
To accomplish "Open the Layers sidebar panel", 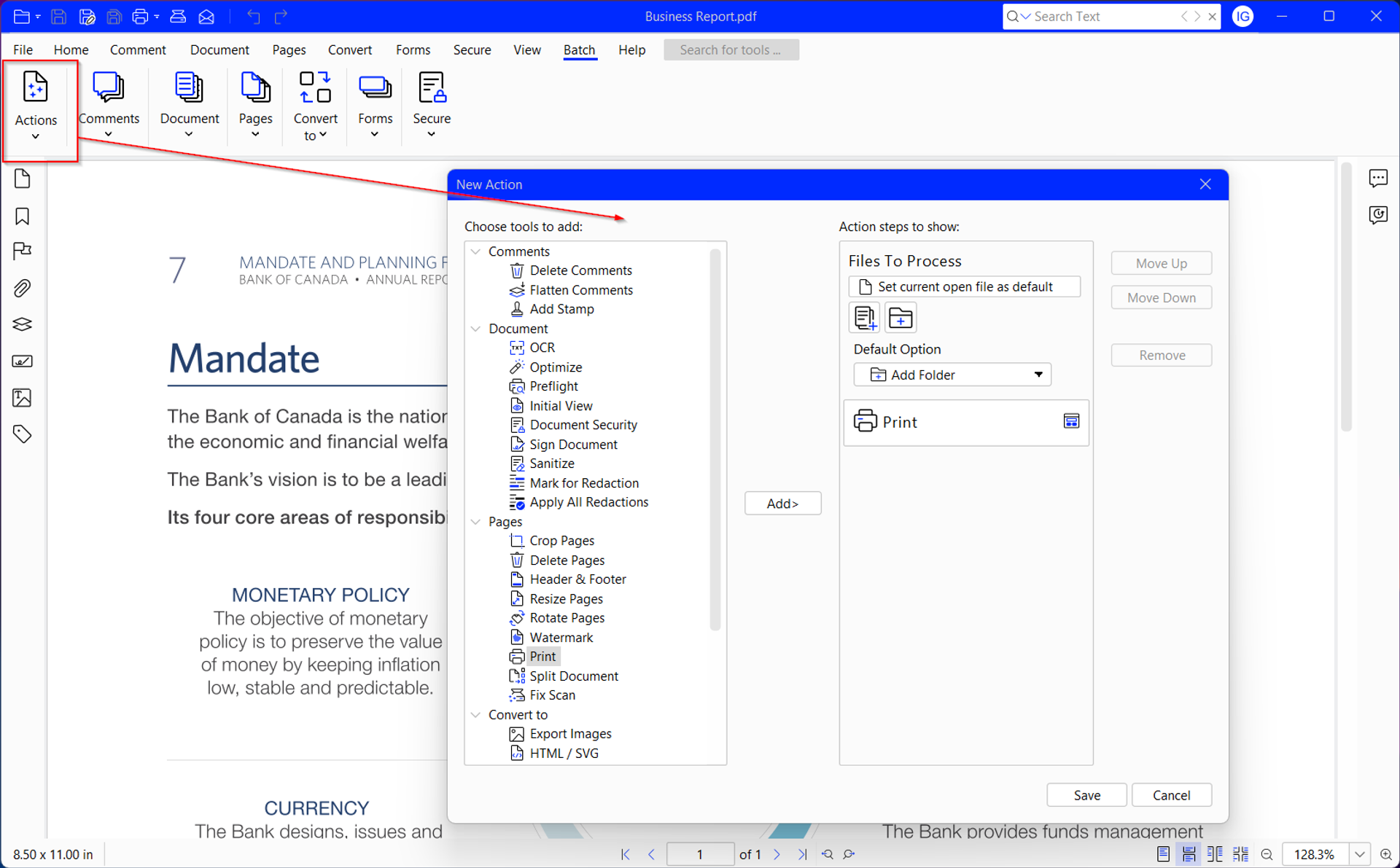I will (x=23, y=324).
